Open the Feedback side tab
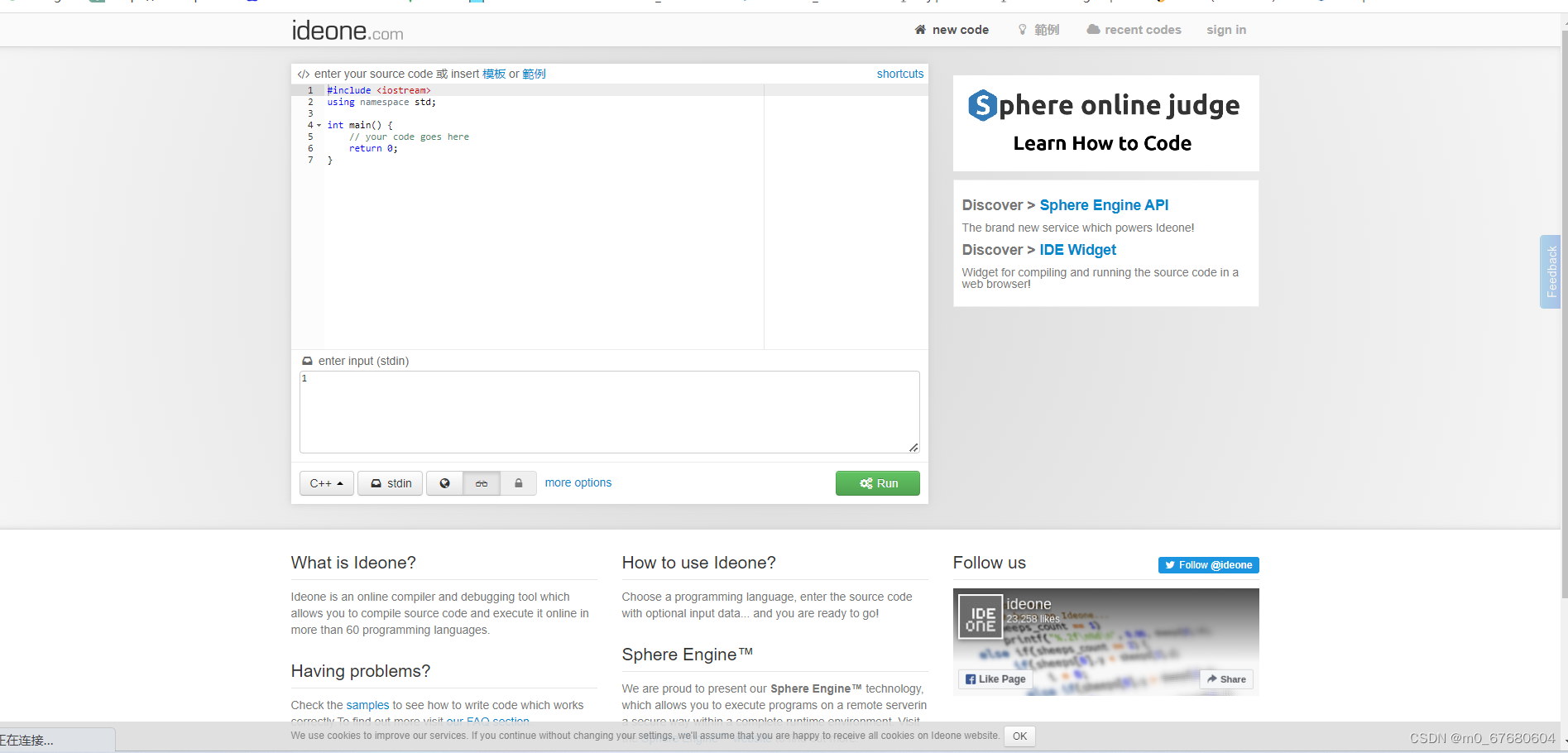The width and height of the screenshot is (1568, 753). tap(1550, 271)
